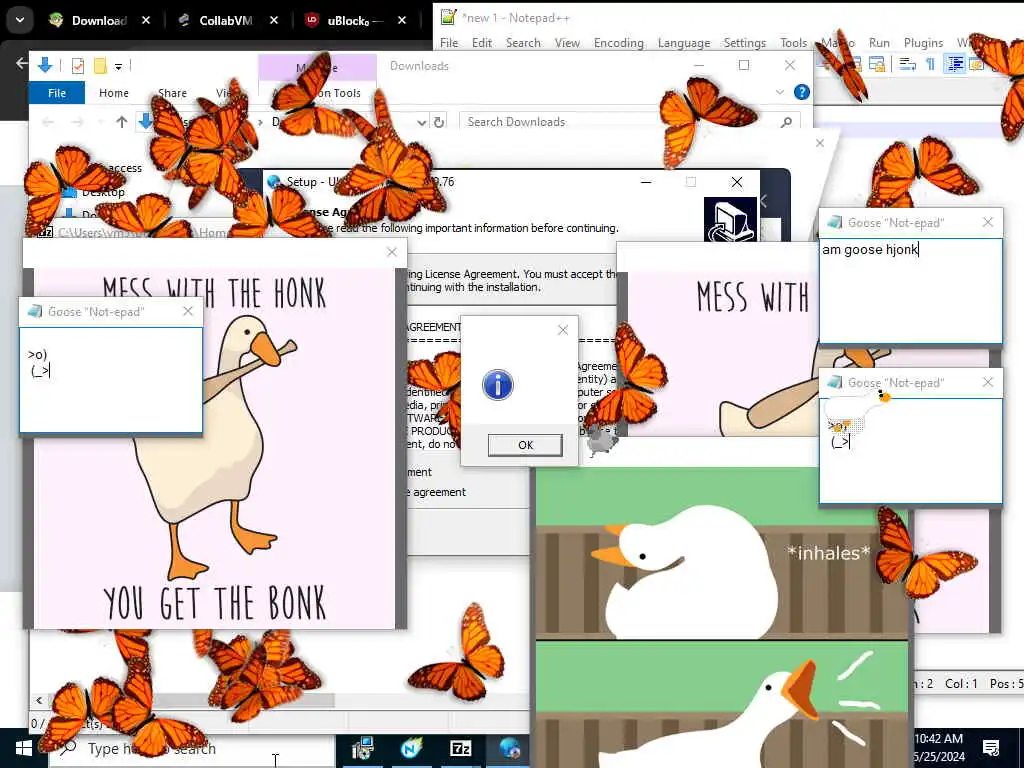
Task: Go up one folder level in Explorer
Action: click(121, 121)
